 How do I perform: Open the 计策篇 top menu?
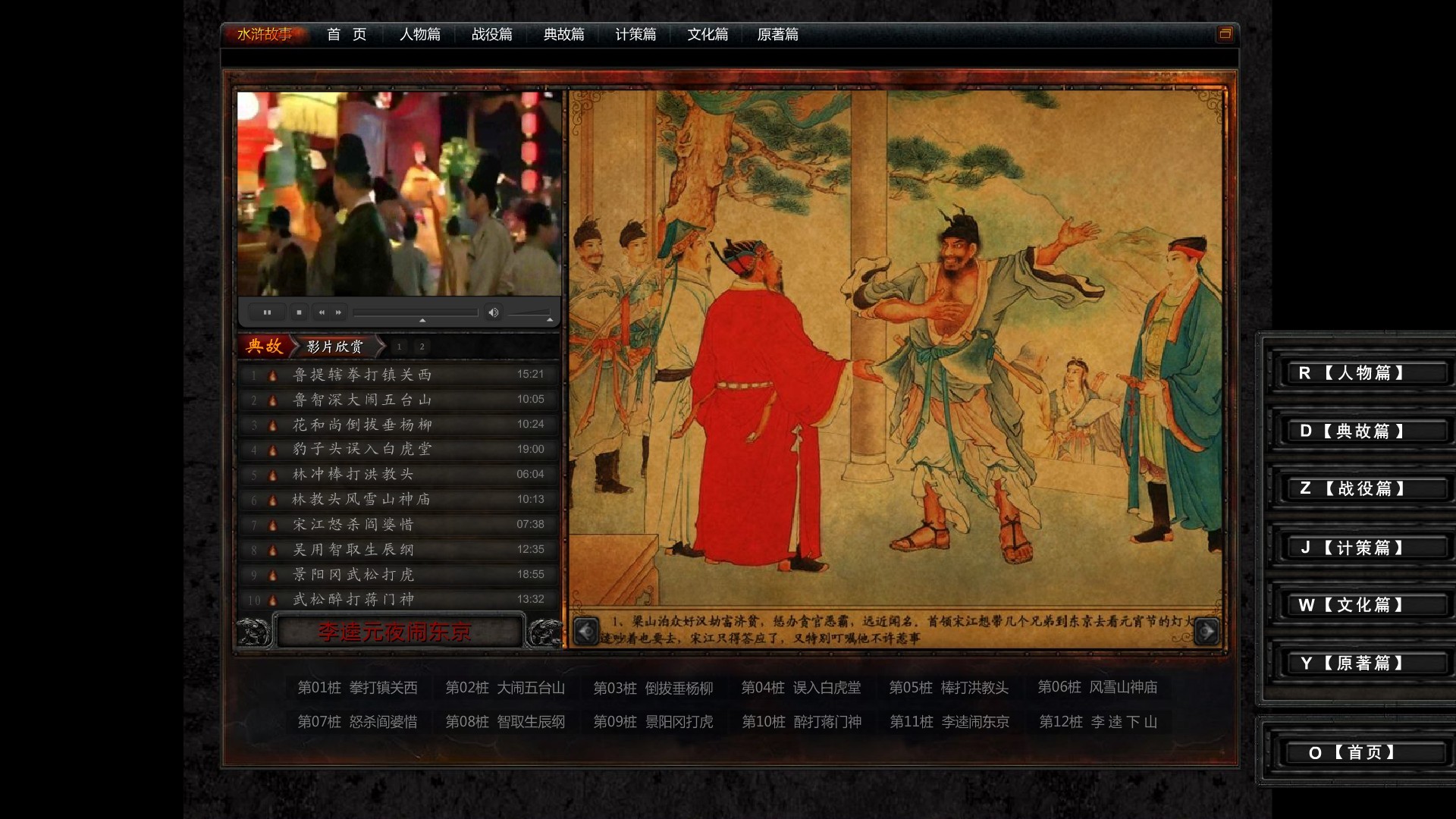pyautogui.click(x=635, y=34)
